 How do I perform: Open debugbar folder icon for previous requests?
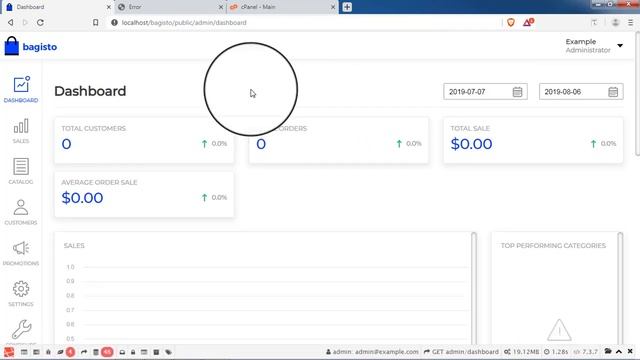coord(608,351)
